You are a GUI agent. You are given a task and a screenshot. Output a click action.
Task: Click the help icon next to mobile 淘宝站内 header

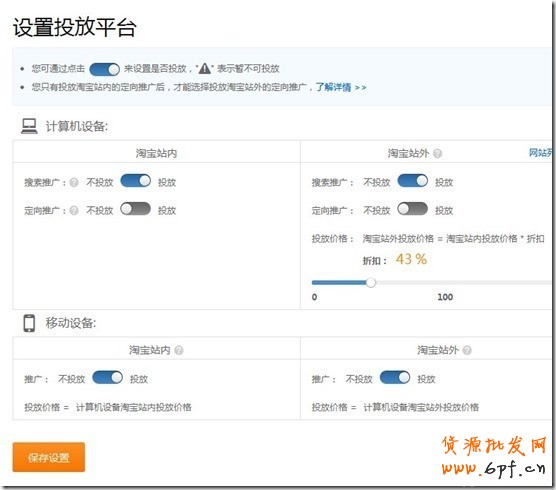pyautogui.click(x=179, y=350)
